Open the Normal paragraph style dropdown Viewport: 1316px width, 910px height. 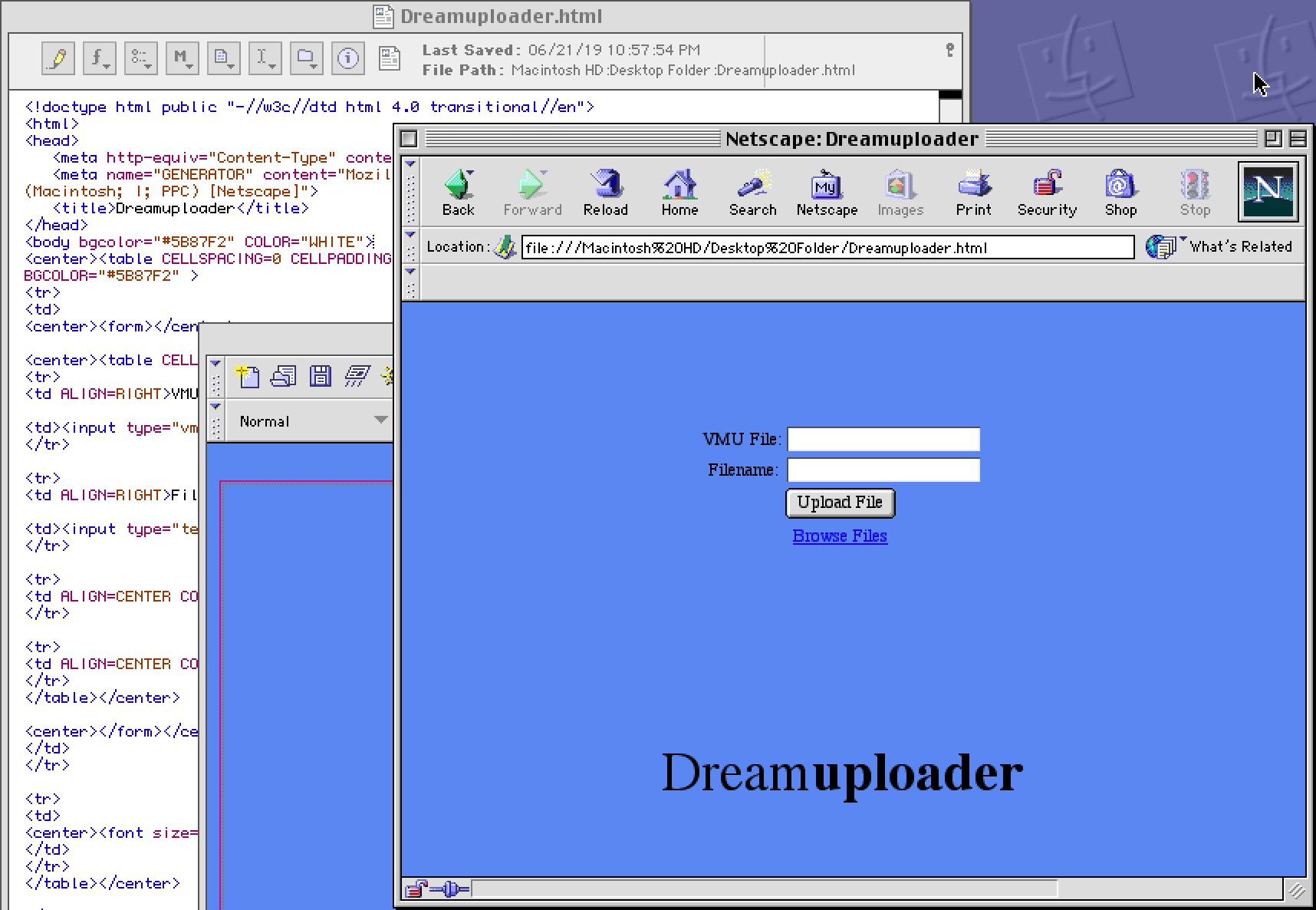(310, 420)
